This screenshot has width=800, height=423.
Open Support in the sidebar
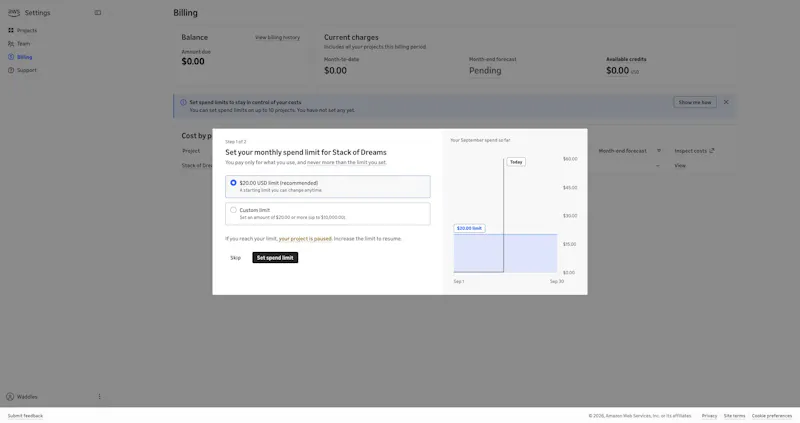[27, 70]
